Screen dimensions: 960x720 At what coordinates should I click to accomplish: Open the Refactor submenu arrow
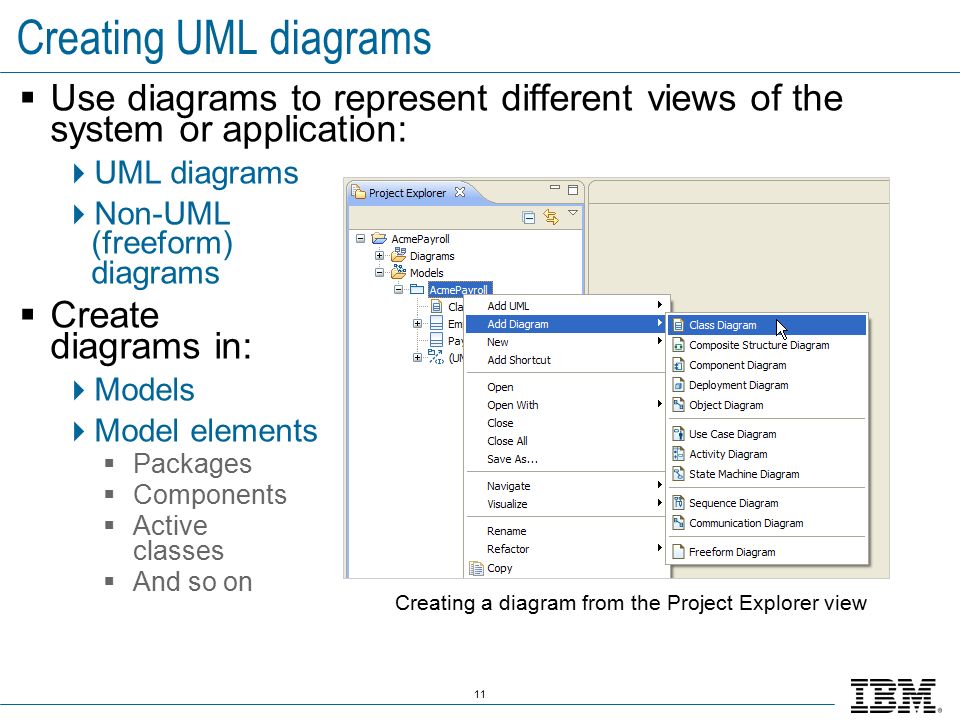(x=659, y=548)
